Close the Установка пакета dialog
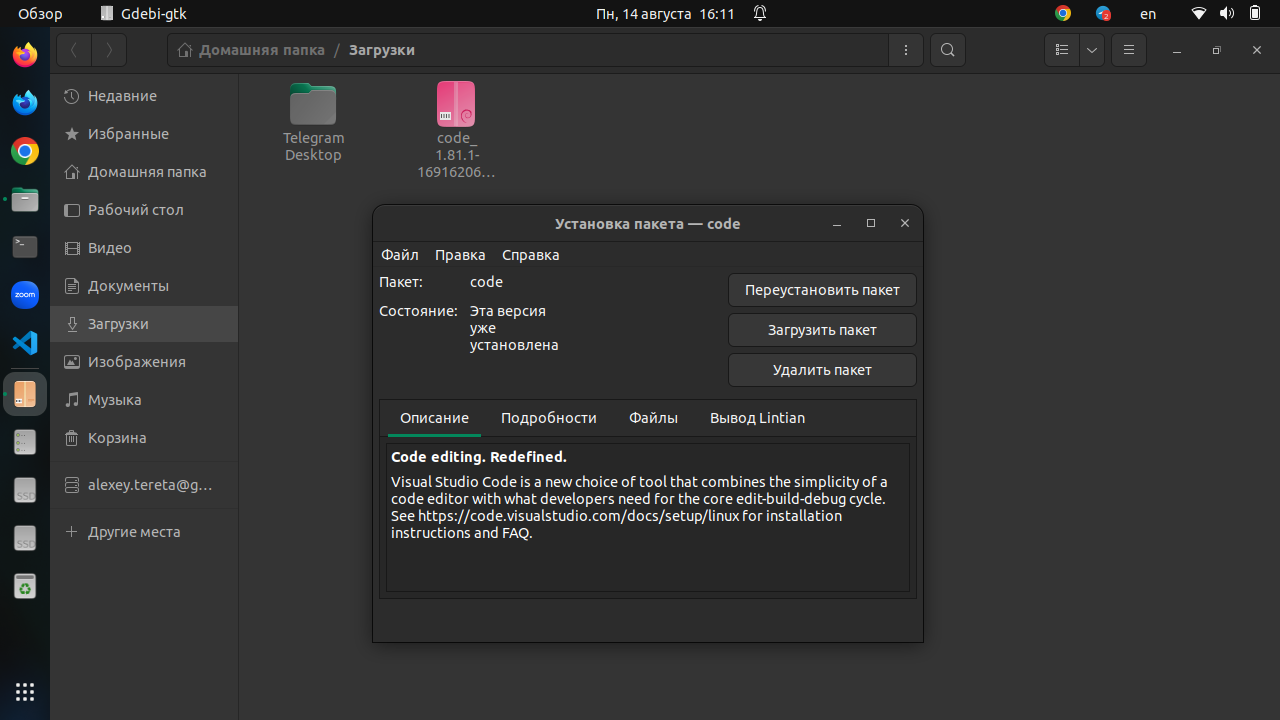This screenshot has height=720, width=1280. (905, 223)
